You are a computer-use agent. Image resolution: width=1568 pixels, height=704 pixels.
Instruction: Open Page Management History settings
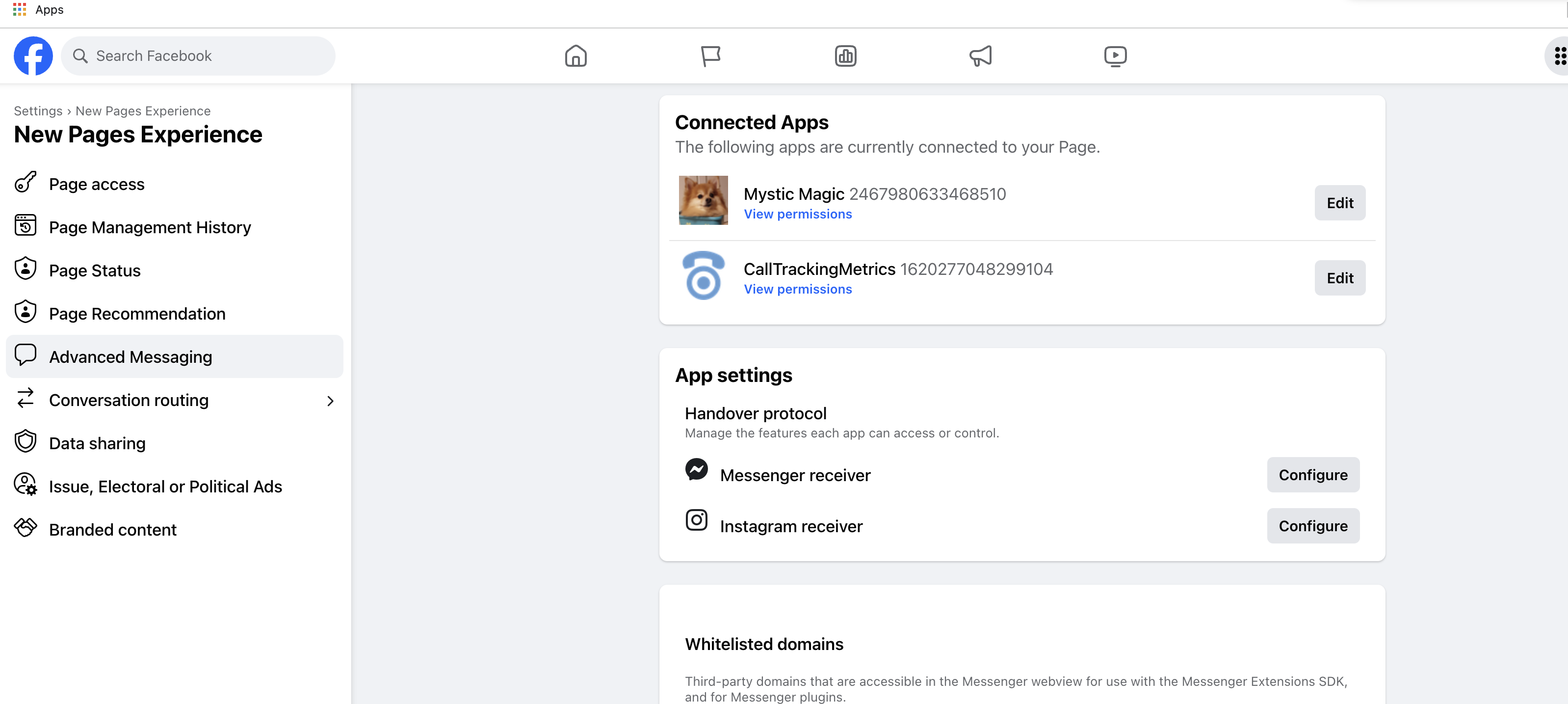coord(150,227)
